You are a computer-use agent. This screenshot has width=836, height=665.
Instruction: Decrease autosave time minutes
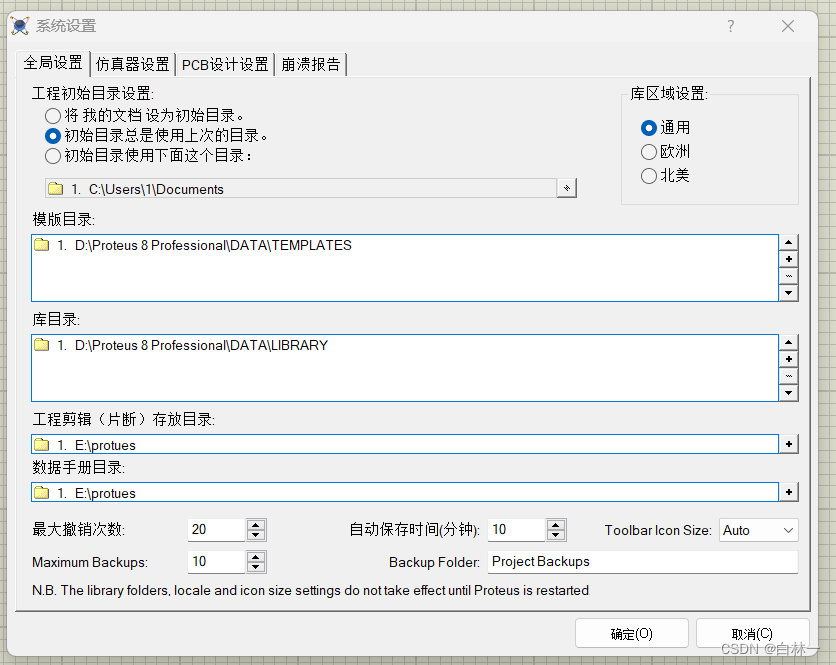[x=556, y=535]
